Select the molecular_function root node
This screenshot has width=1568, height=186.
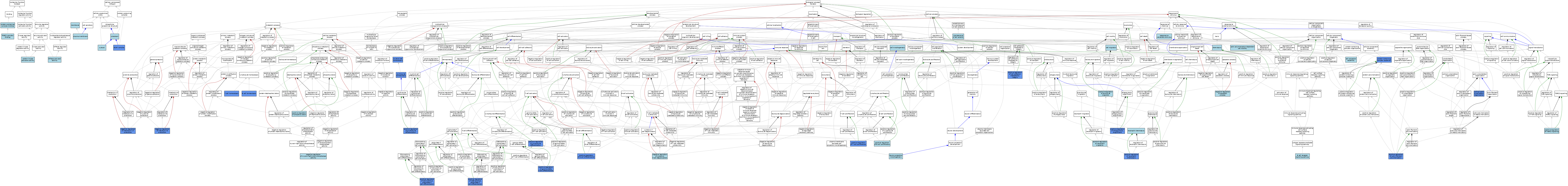[17, 3]
